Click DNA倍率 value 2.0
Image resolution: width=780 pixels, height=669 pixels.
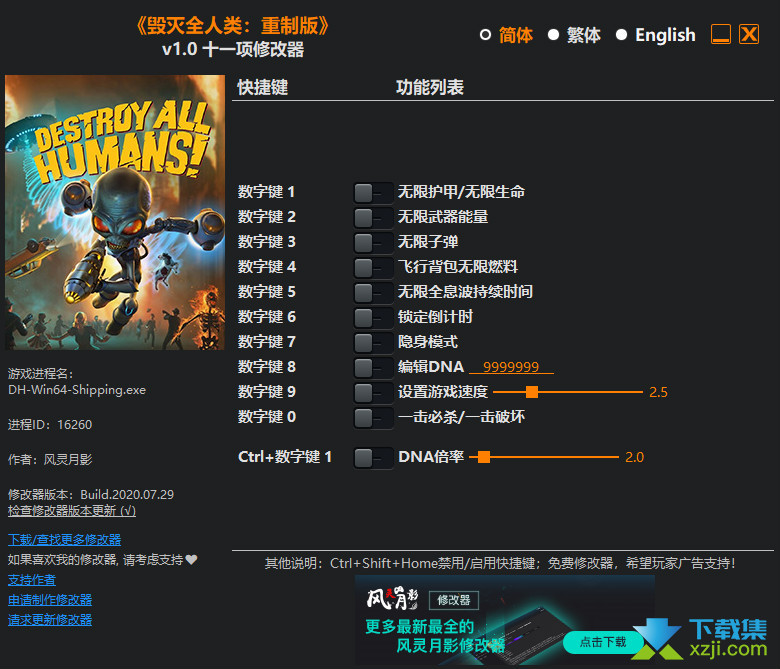click(634, 458)
